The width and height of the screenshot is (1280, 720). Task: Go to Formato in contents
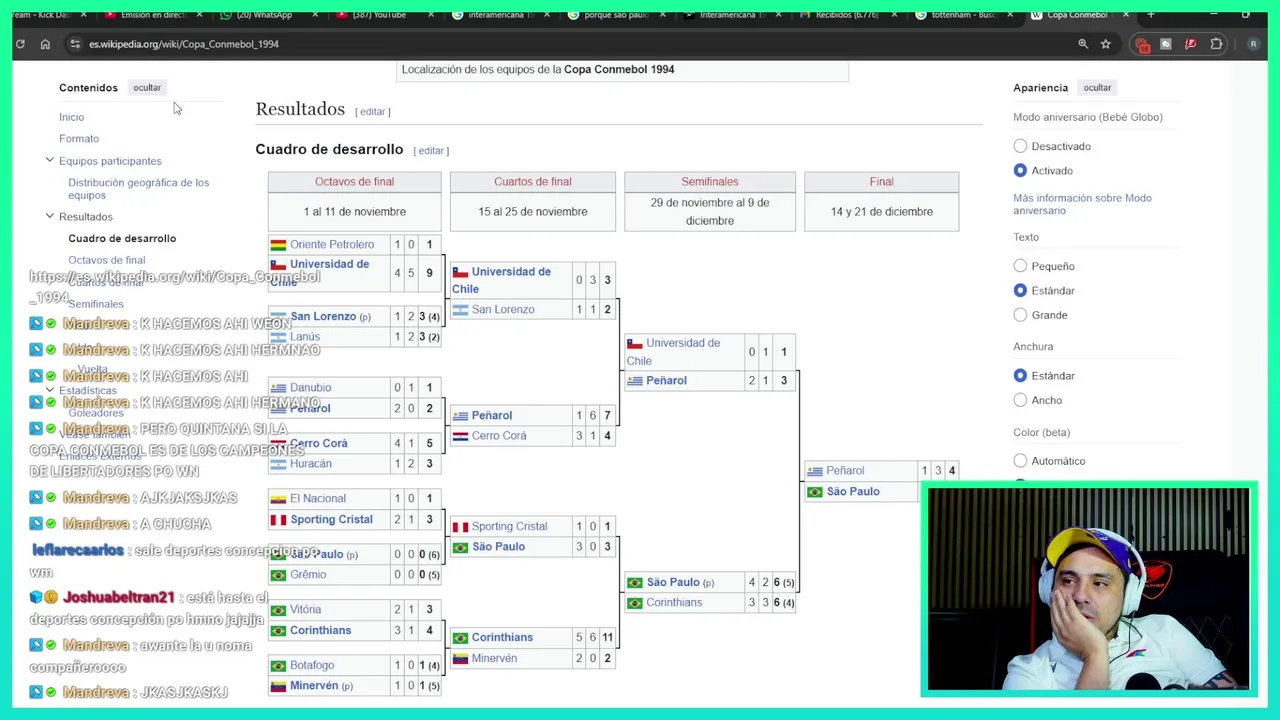79,139
